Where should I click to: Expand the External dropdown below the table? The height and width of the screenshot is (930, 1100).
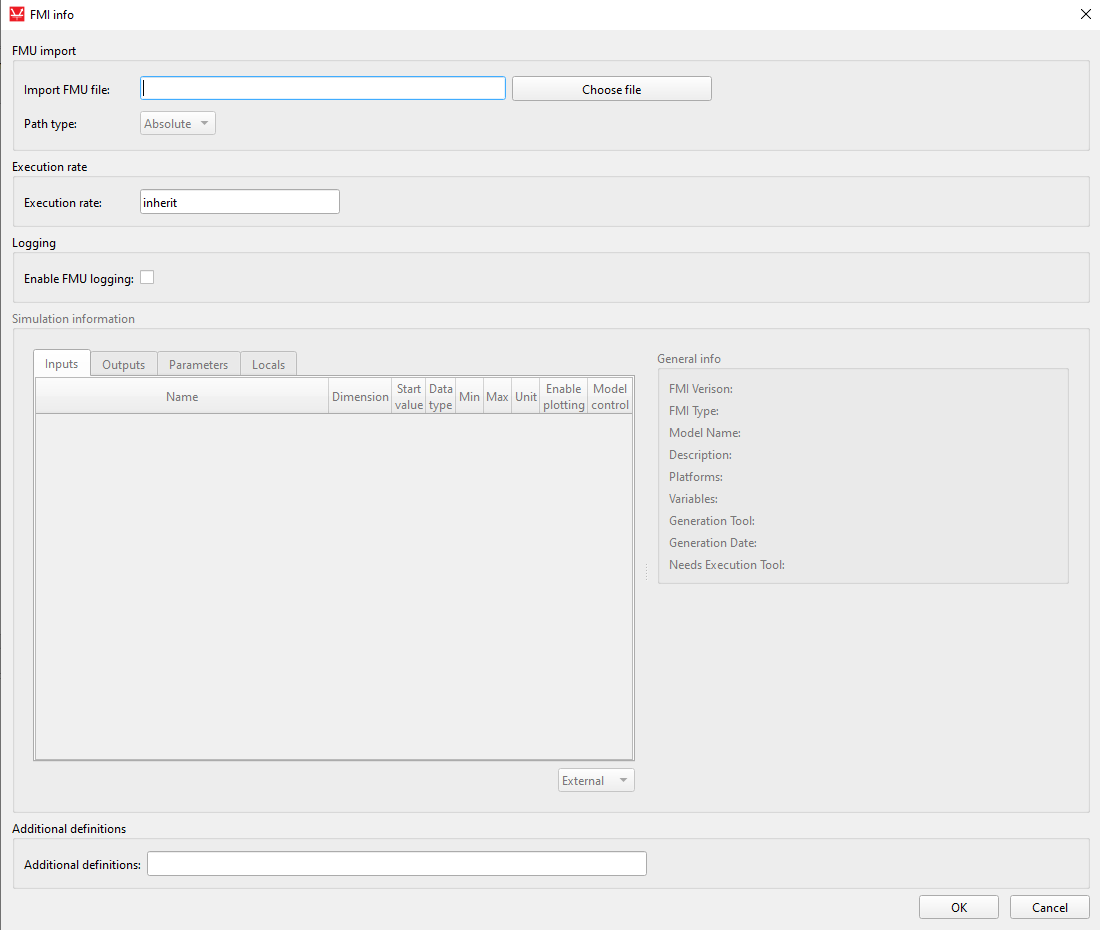point(596,781)
